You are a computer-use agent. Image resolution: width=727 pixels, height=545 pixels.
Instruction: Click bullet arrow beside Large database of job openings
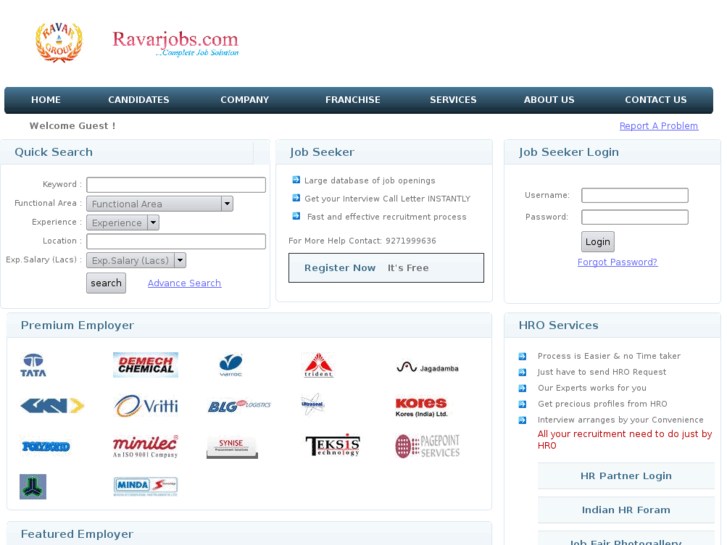296,180
